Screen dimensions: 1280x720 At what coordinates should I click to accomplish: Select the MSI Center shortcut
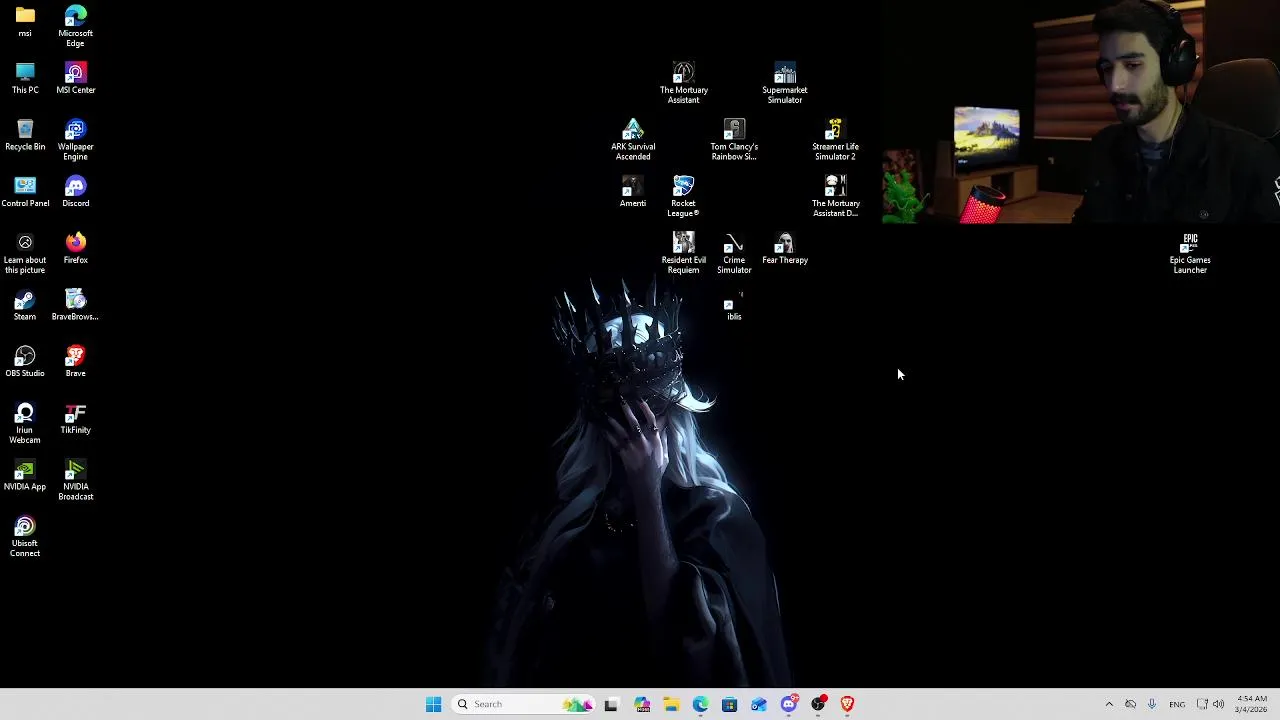pyautogui.click(x=75, y=78)
